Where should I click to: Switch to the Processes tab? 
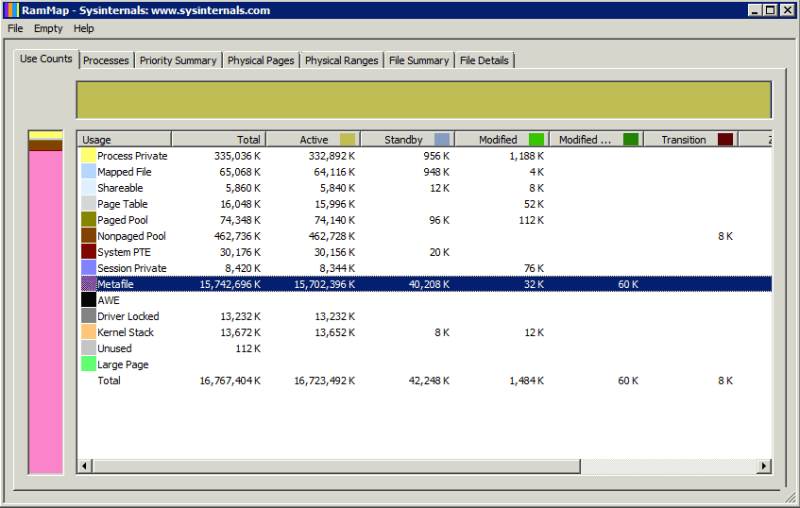(106, 60)
